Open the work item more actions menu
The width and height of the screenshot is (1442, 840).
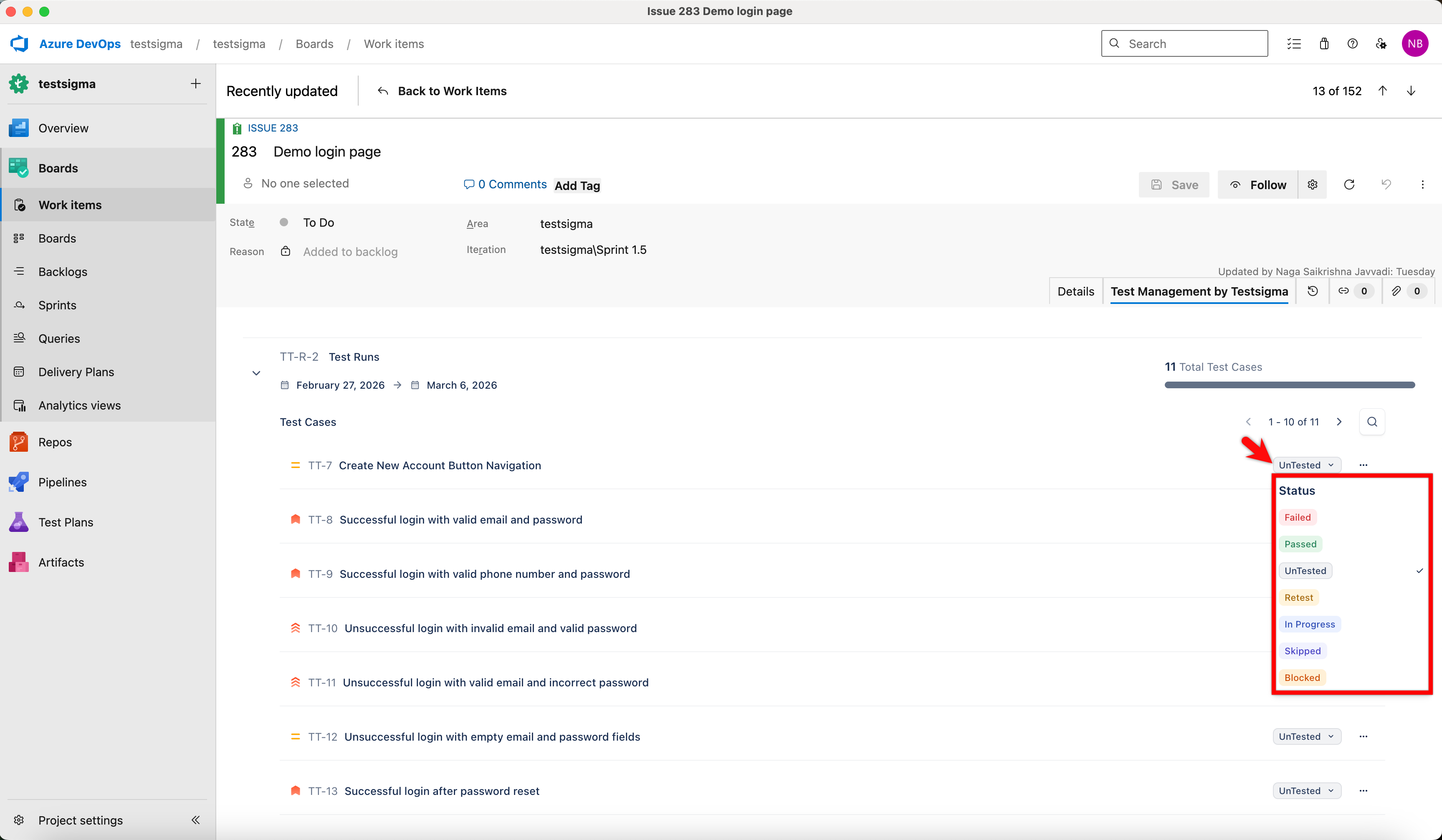pyautogui.click(x=1422, y=185)
